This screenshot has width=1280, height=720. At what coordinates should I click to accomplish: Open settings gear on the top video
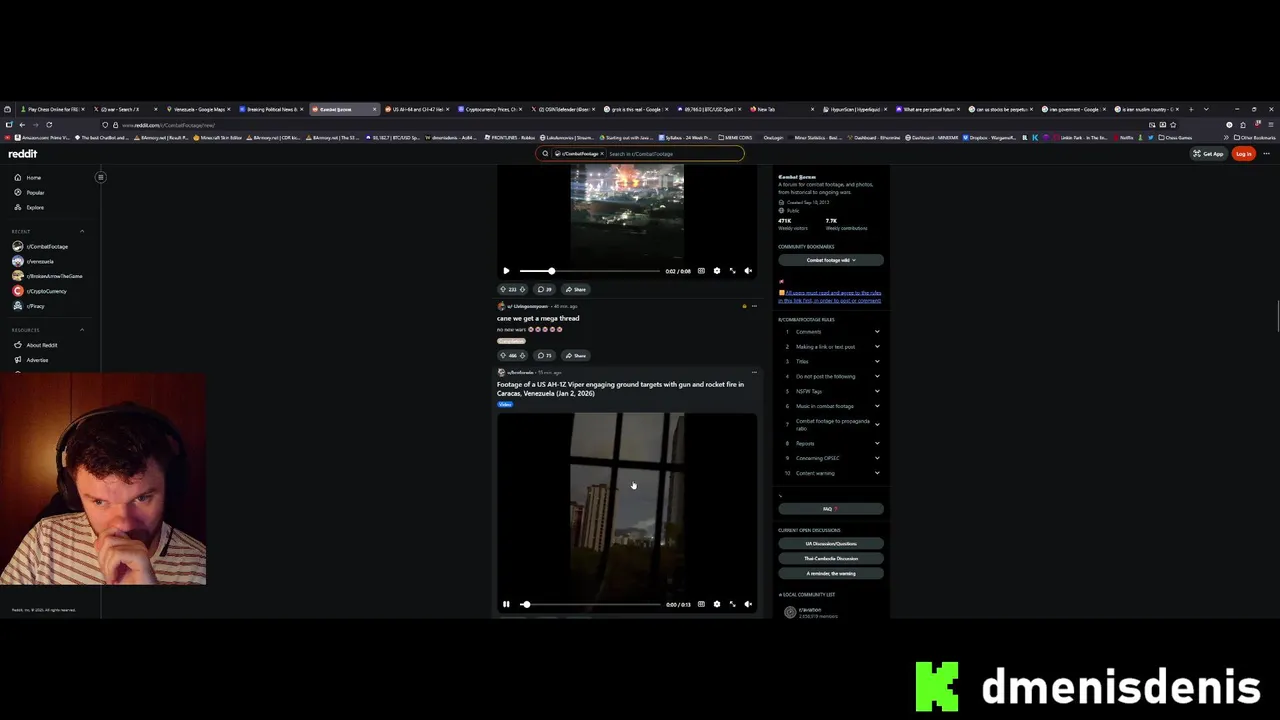(716, 271)
